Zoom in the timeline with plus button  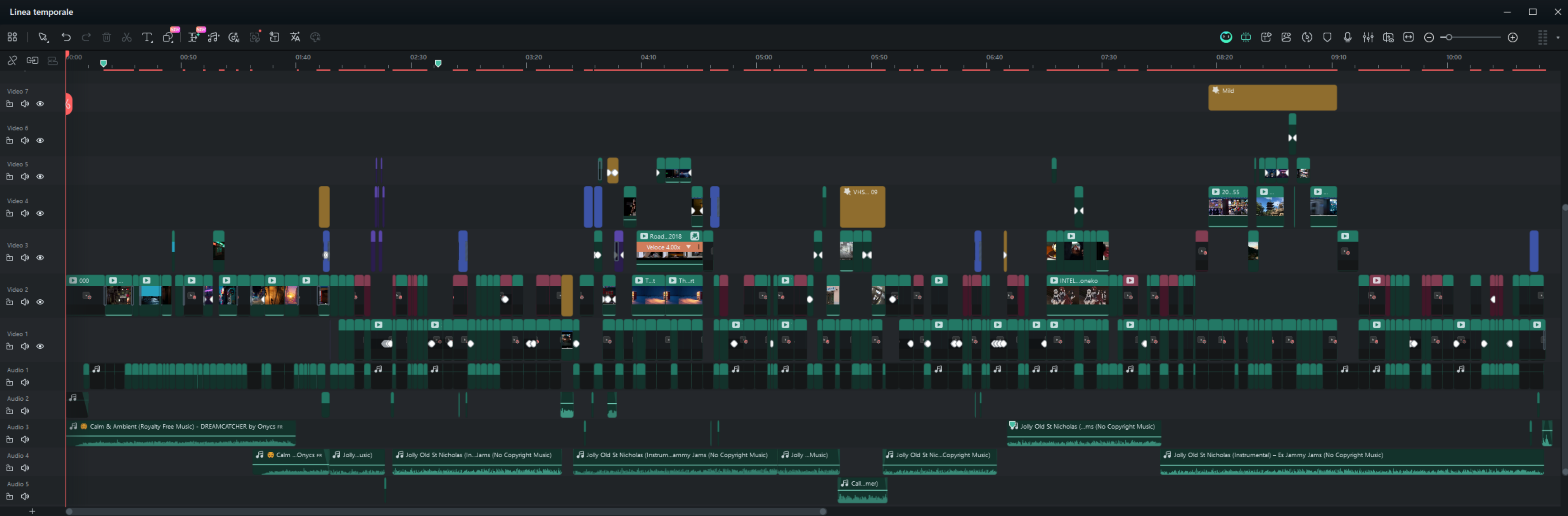click(1513, 38)
